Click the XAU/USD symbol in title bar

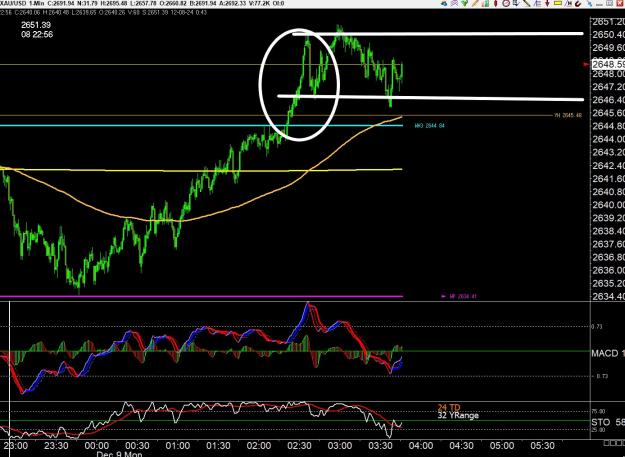12,3
